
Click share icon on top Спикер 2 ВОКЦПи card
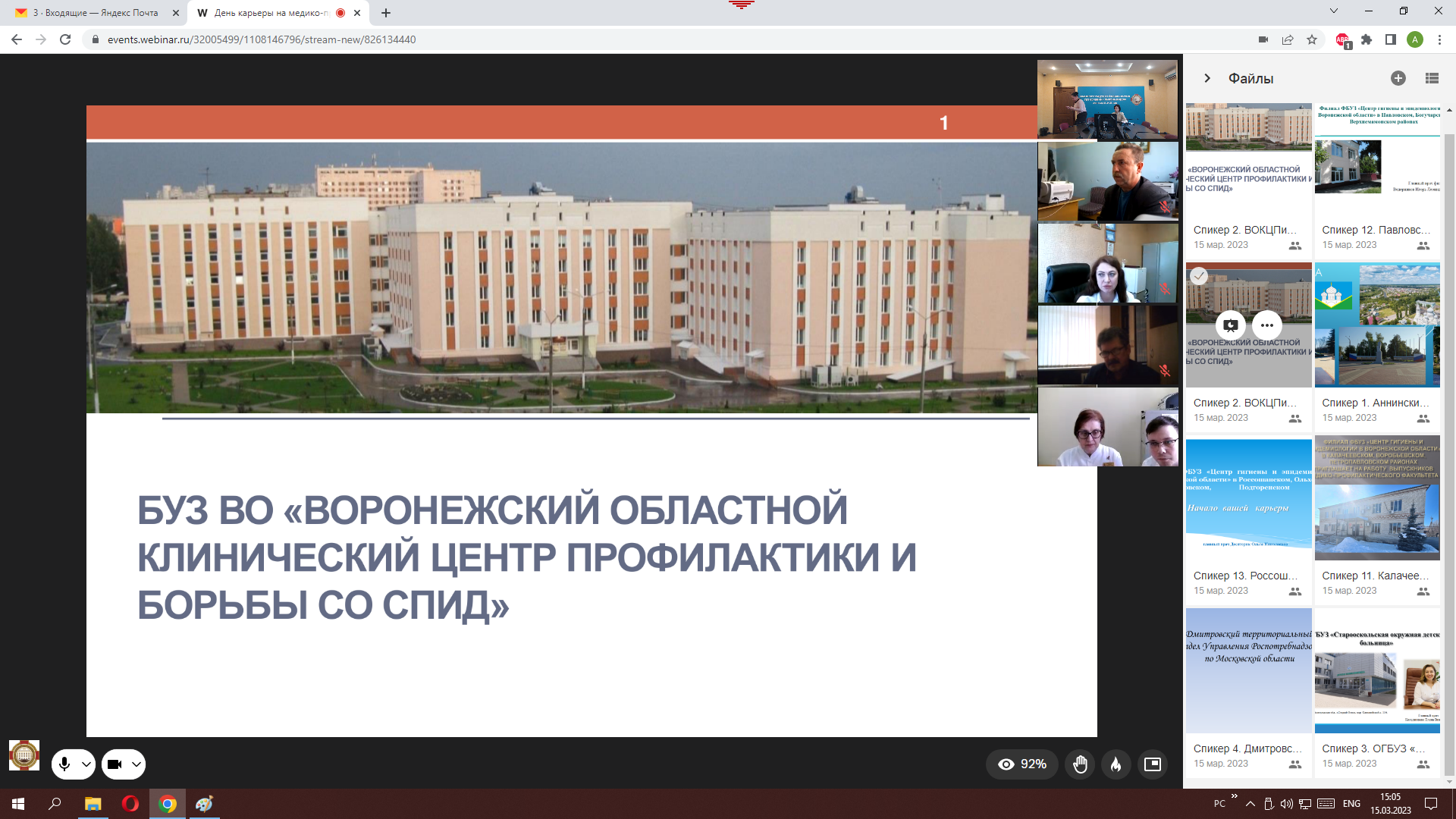point(1295,246)
